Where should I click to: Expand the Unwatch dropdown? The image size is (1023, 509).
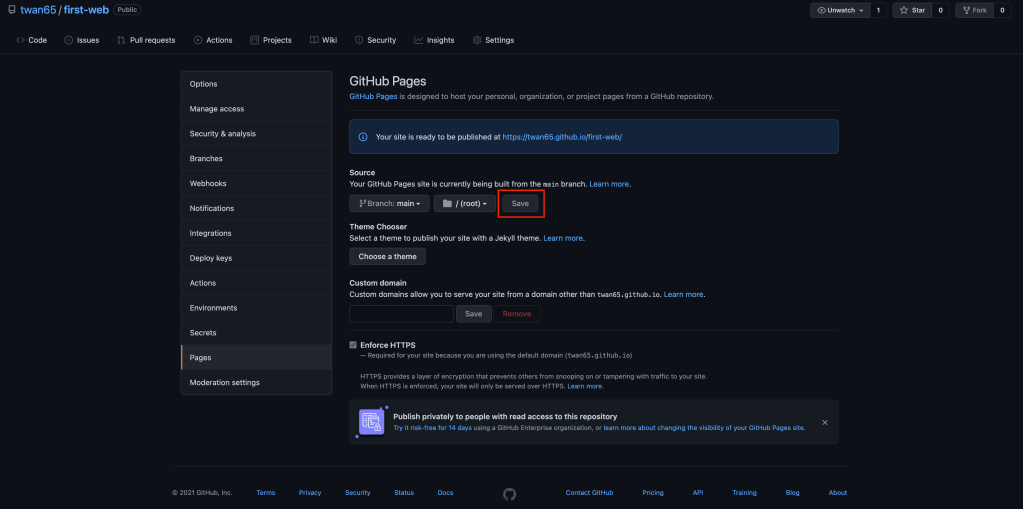click(x=840, y=10)
